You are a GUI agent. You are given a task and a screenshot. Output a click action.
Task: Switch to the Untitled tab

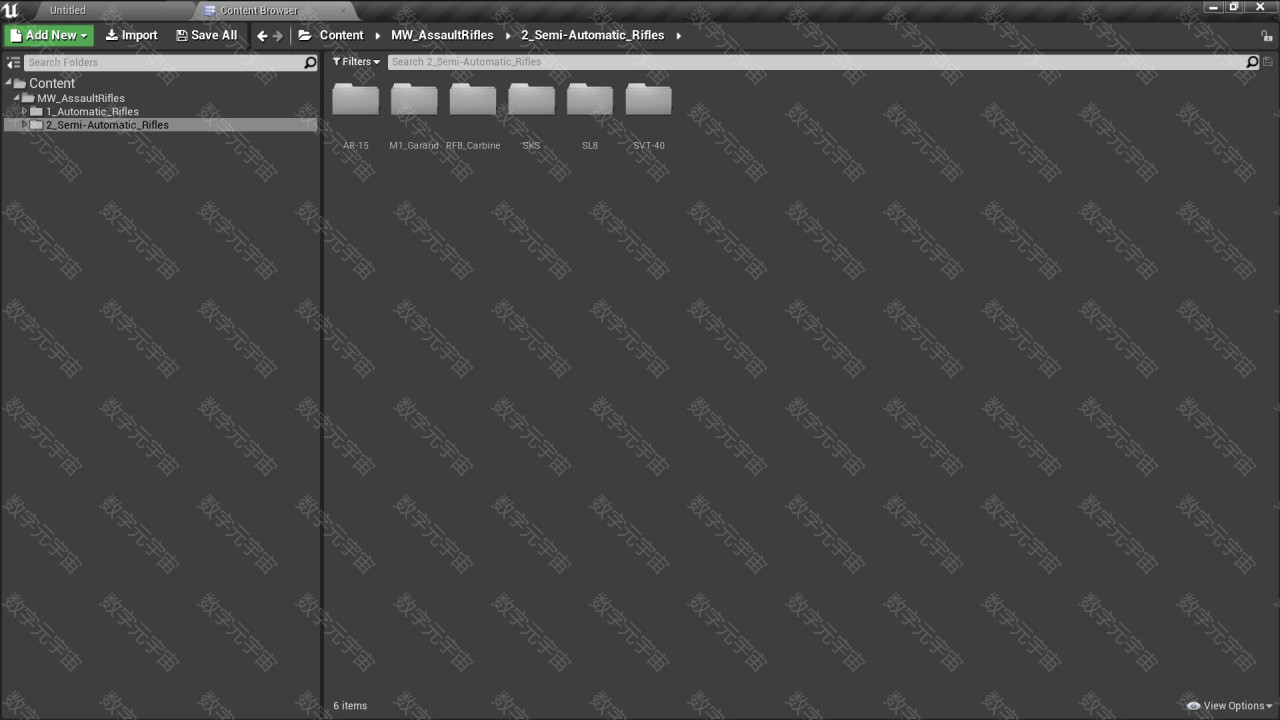click(68, 10)
